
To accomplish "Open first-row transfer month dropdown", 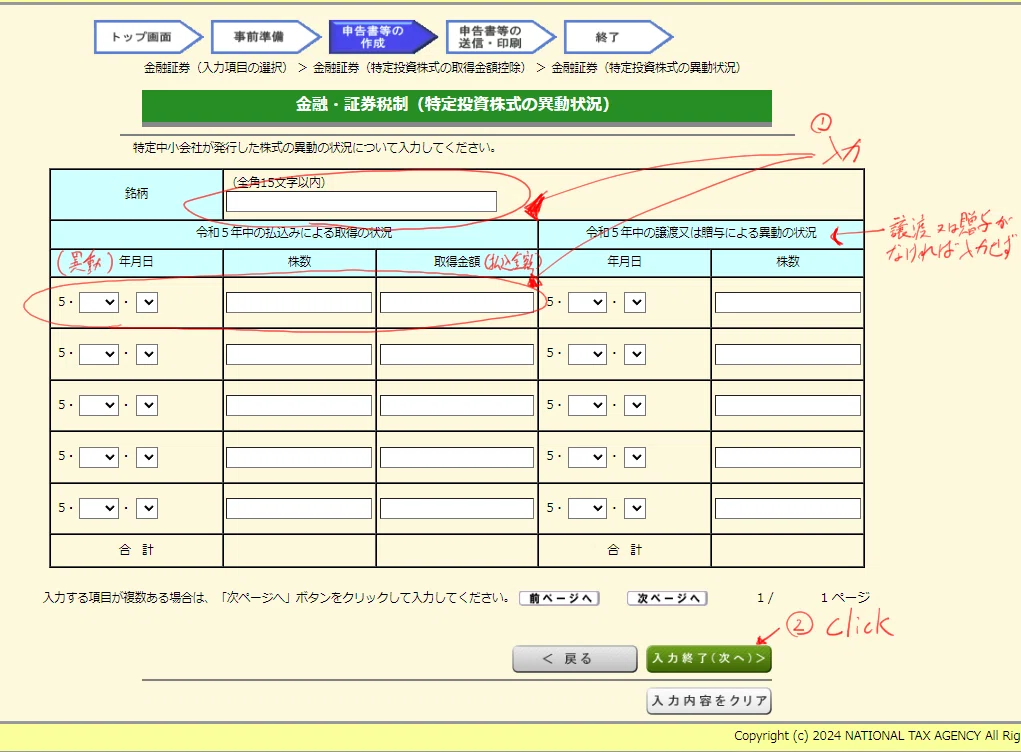I will [x=587, y=302].
